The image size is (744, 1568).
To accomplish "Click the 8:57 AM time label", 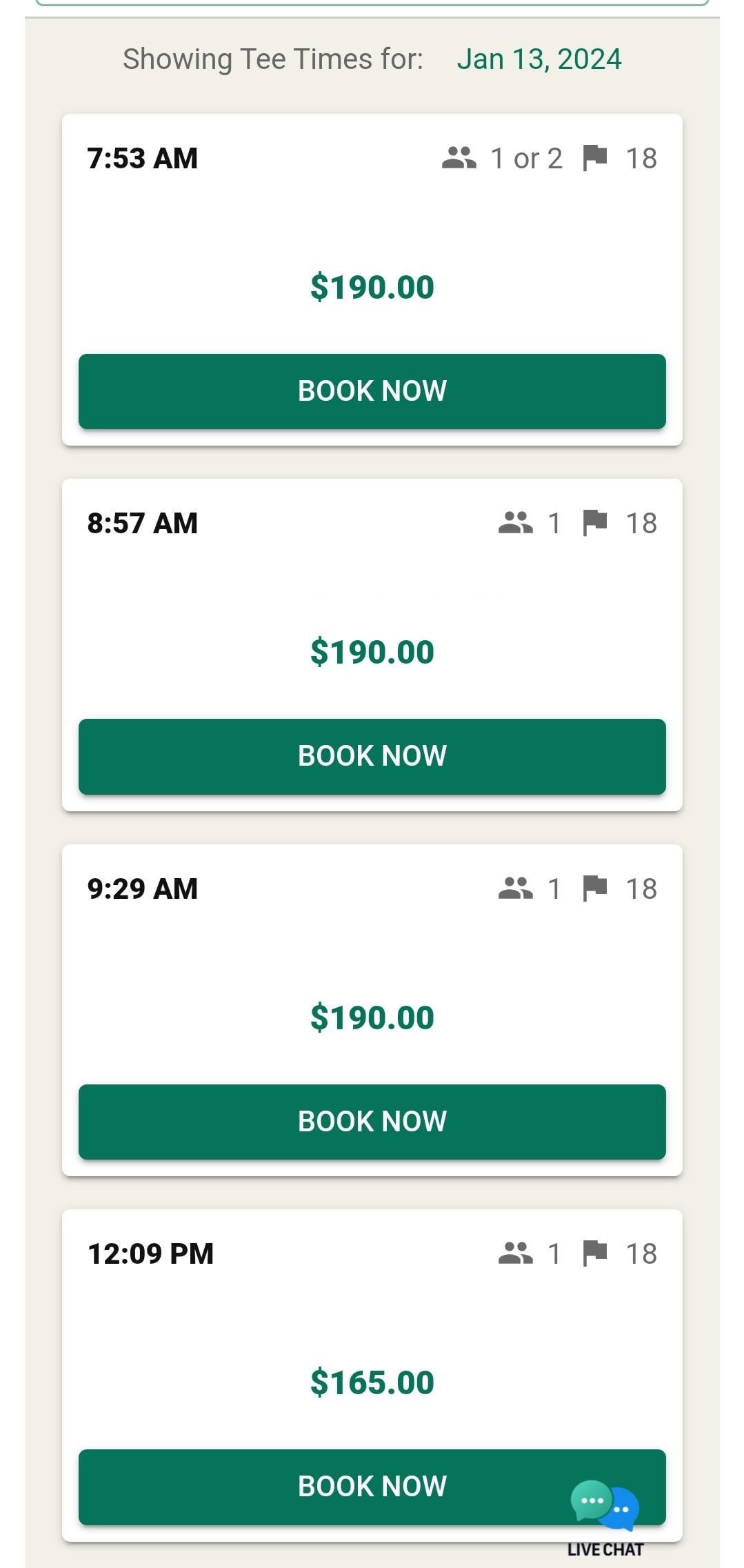I will click(143, 523).
